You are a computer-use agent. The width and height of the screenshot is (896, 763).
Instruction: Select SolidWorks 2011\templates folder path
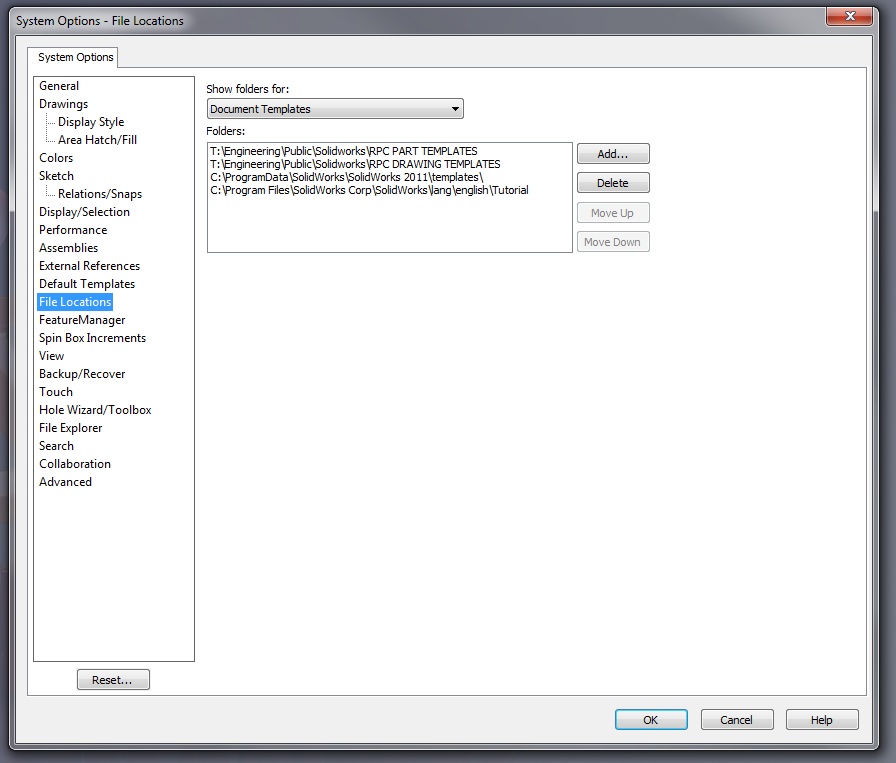tap(346, 177)
